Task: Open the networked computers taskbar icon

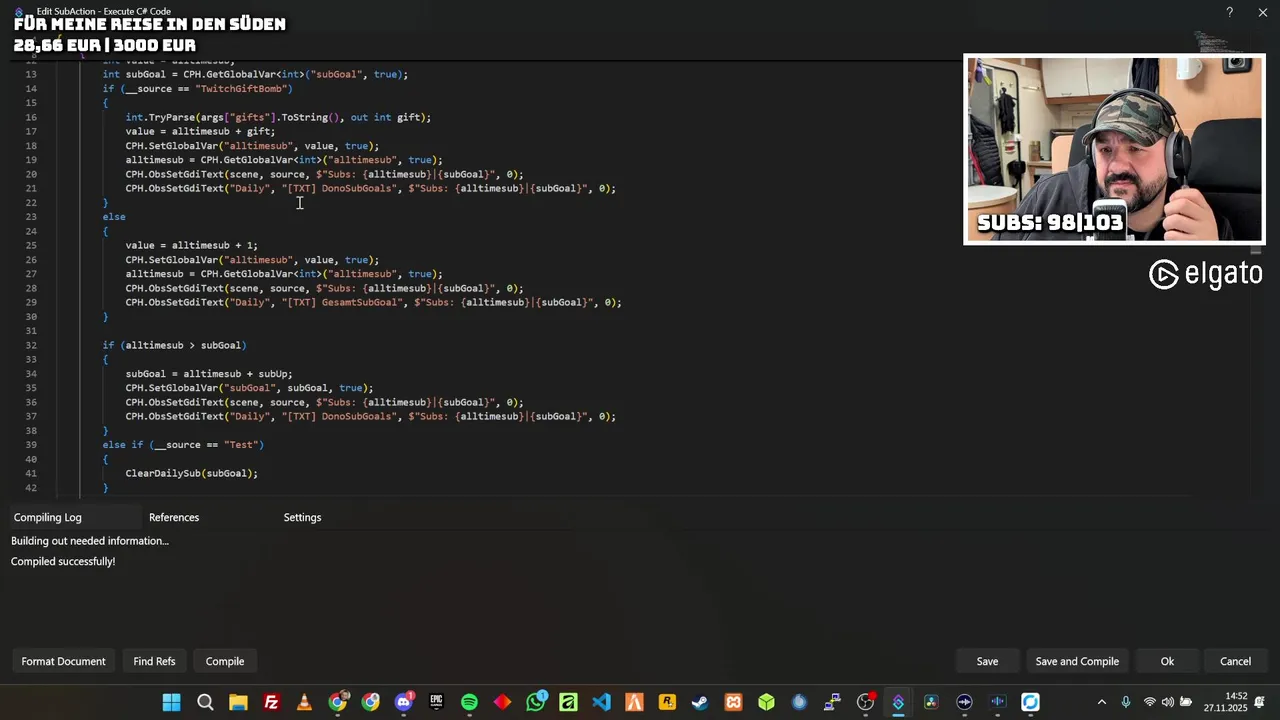Action: pos(832,702)
